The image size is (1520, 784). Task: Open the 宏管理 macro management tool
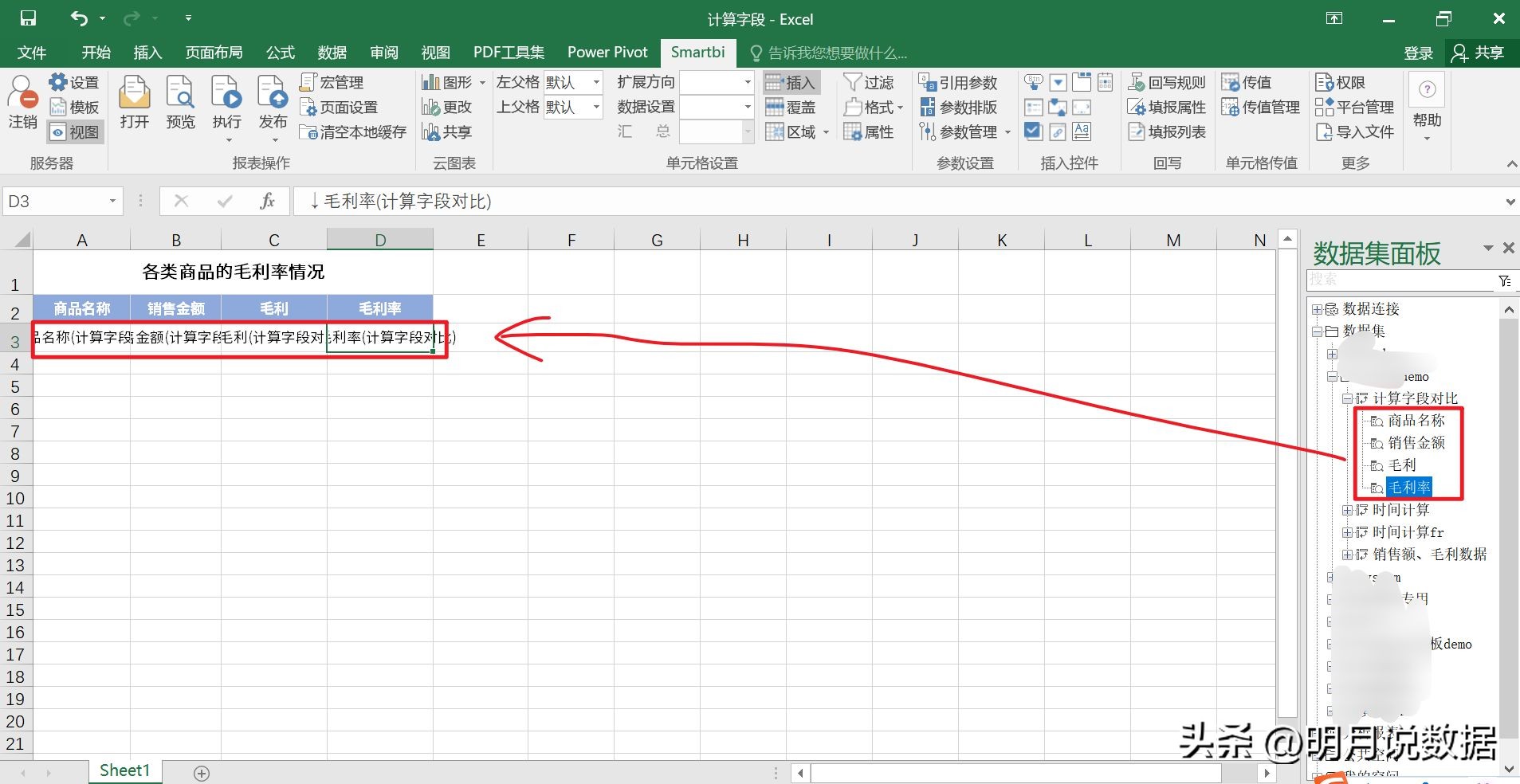pyautogui.click(x=332, y=81)
